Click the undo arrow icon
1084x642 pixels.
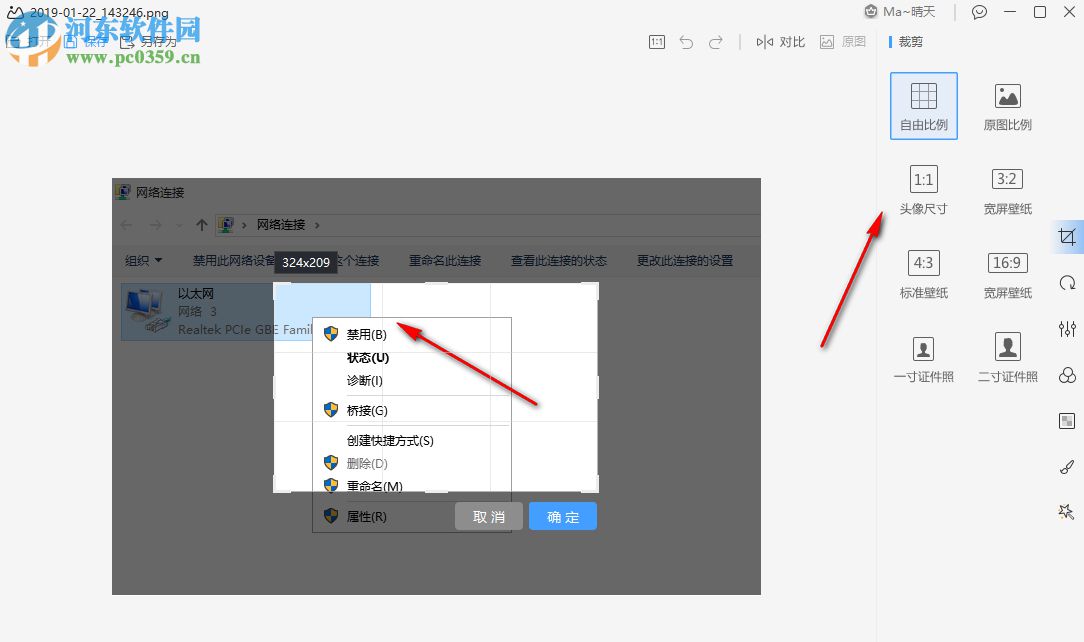(684, 42)
